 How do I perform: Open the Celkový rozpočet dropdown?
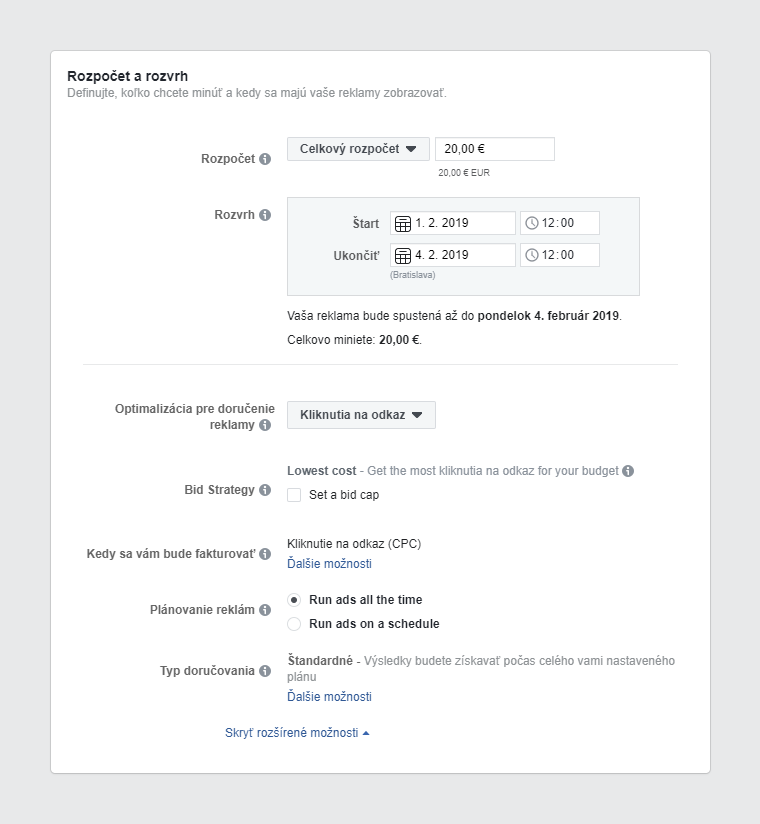click(358, 148)
